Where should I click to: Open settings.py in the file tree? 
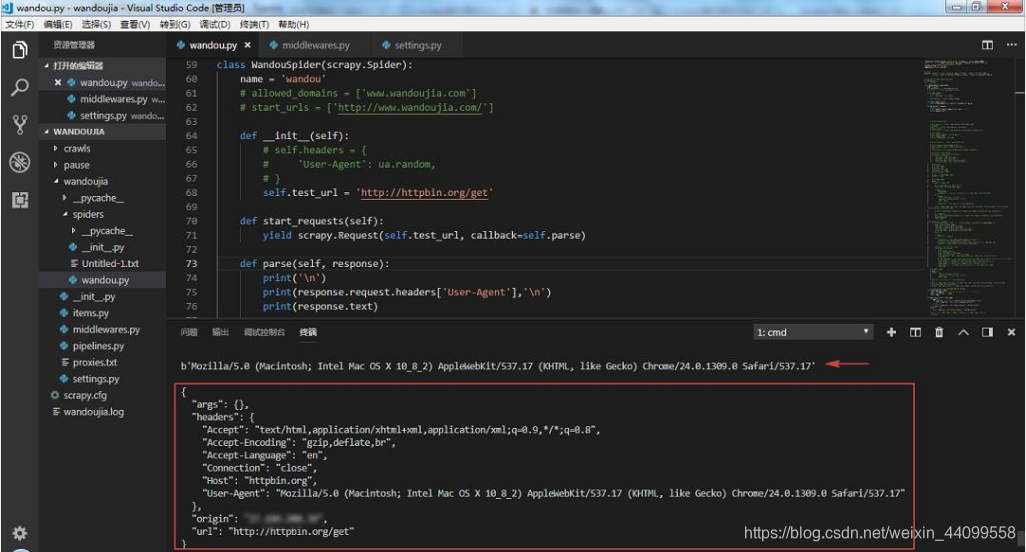coord(102,378)
